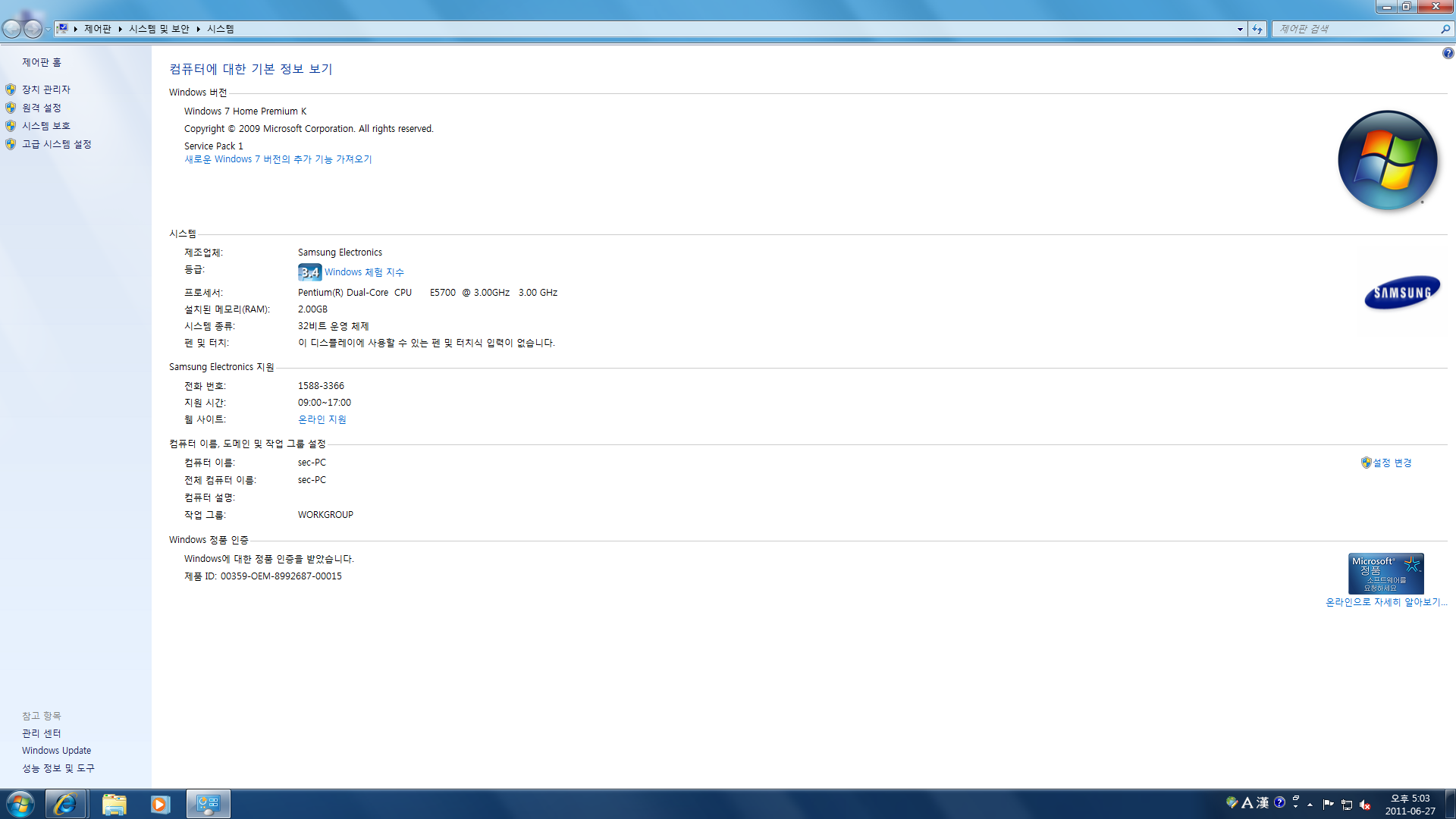The height and width of the screenshot is (819, 1456).
Task: Open the address bar history dropdown
Action: pos(1240,29)
